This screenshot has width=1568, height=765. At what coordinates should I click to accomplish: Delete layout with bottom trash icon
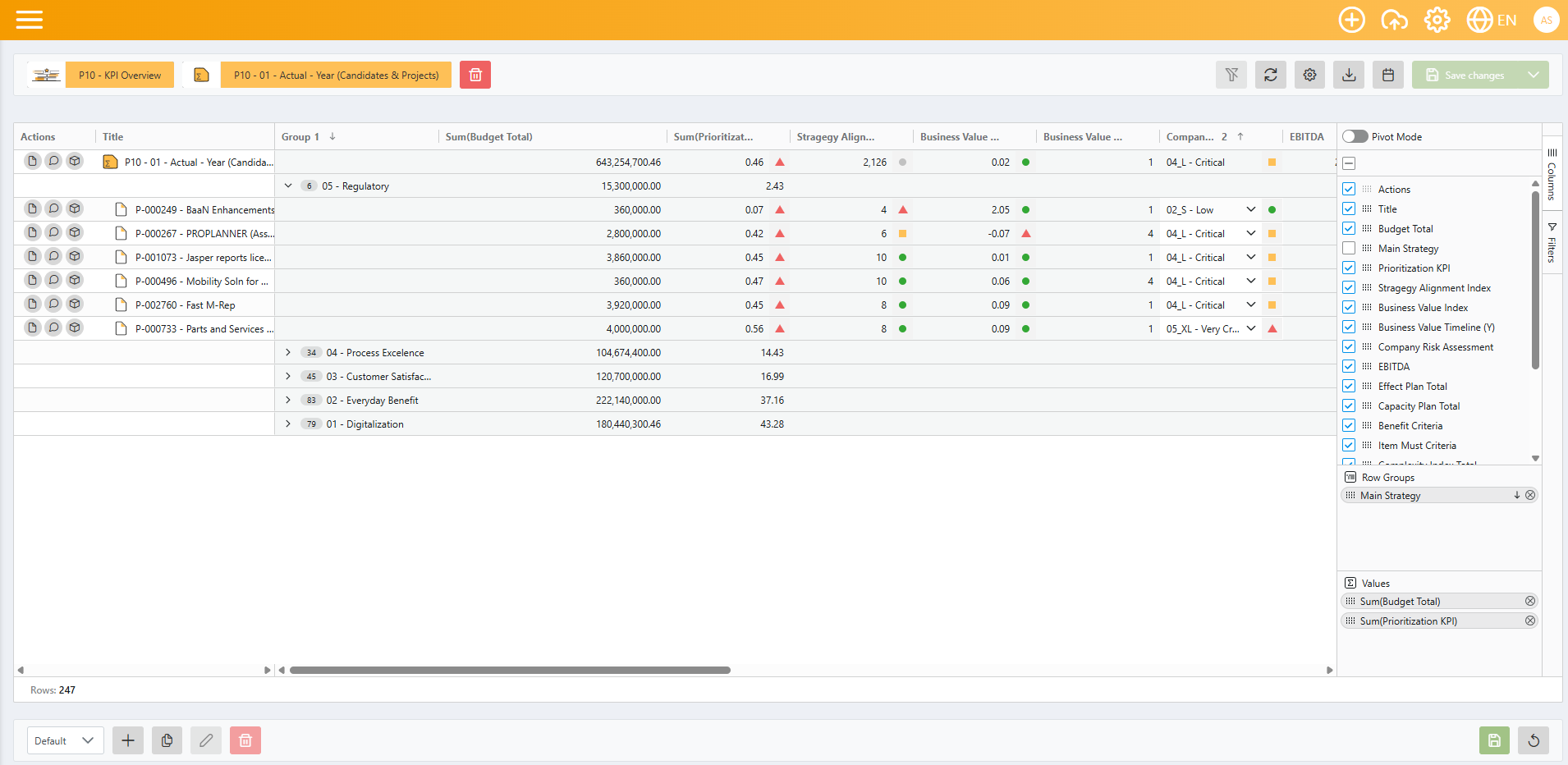tap(245, 740)
